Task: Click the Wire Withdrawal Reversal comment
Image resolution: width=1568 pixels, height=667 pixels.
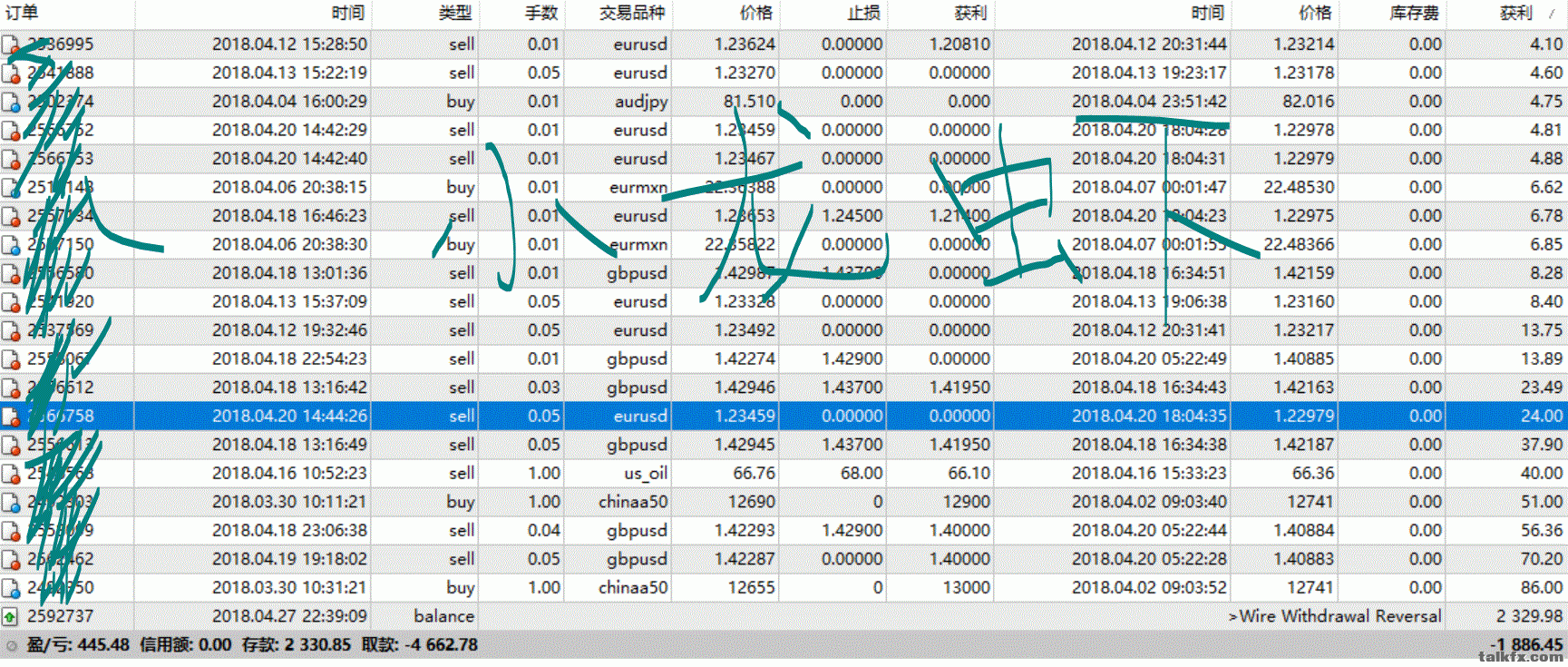Action: [1335, 616]
